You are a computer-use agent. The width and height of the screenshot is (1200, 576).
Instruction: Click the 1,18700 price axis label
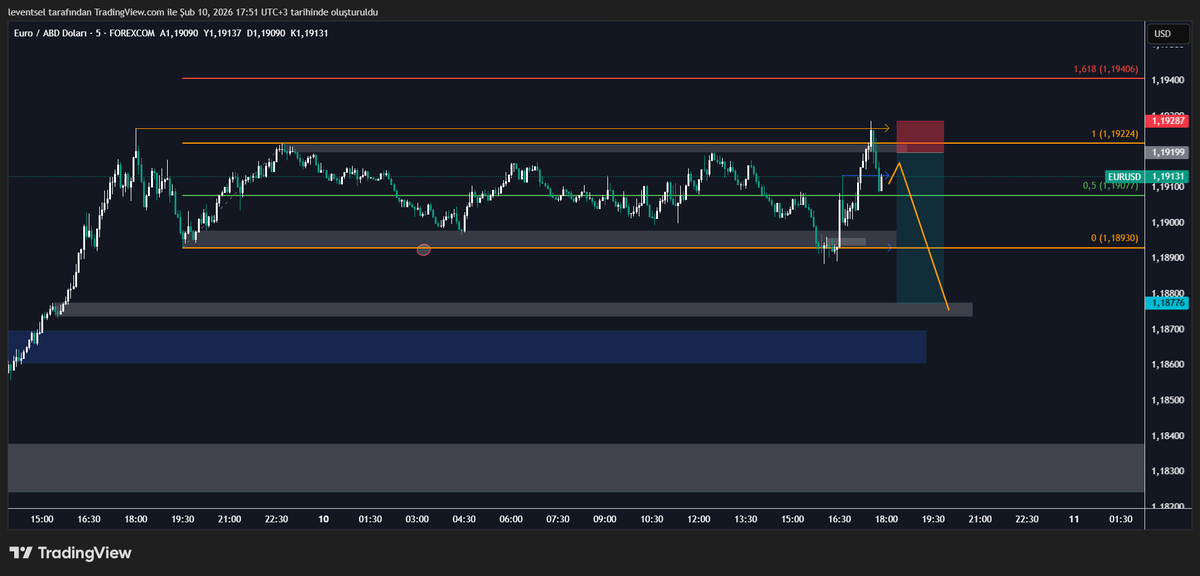1169,329
